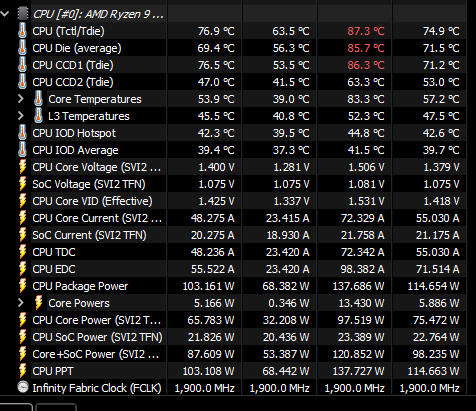This screenshot has width=476, height=411.
Task: Select the Core Powers label
Action: [x=79, y=303]
